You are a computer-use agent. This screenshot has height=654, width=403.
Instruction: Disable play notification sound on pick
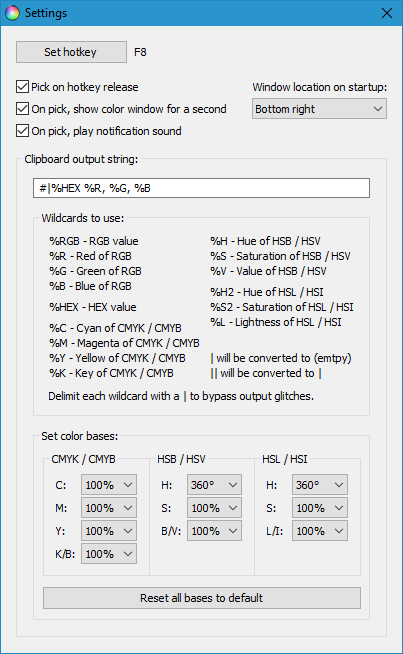(x=22, y=131)
